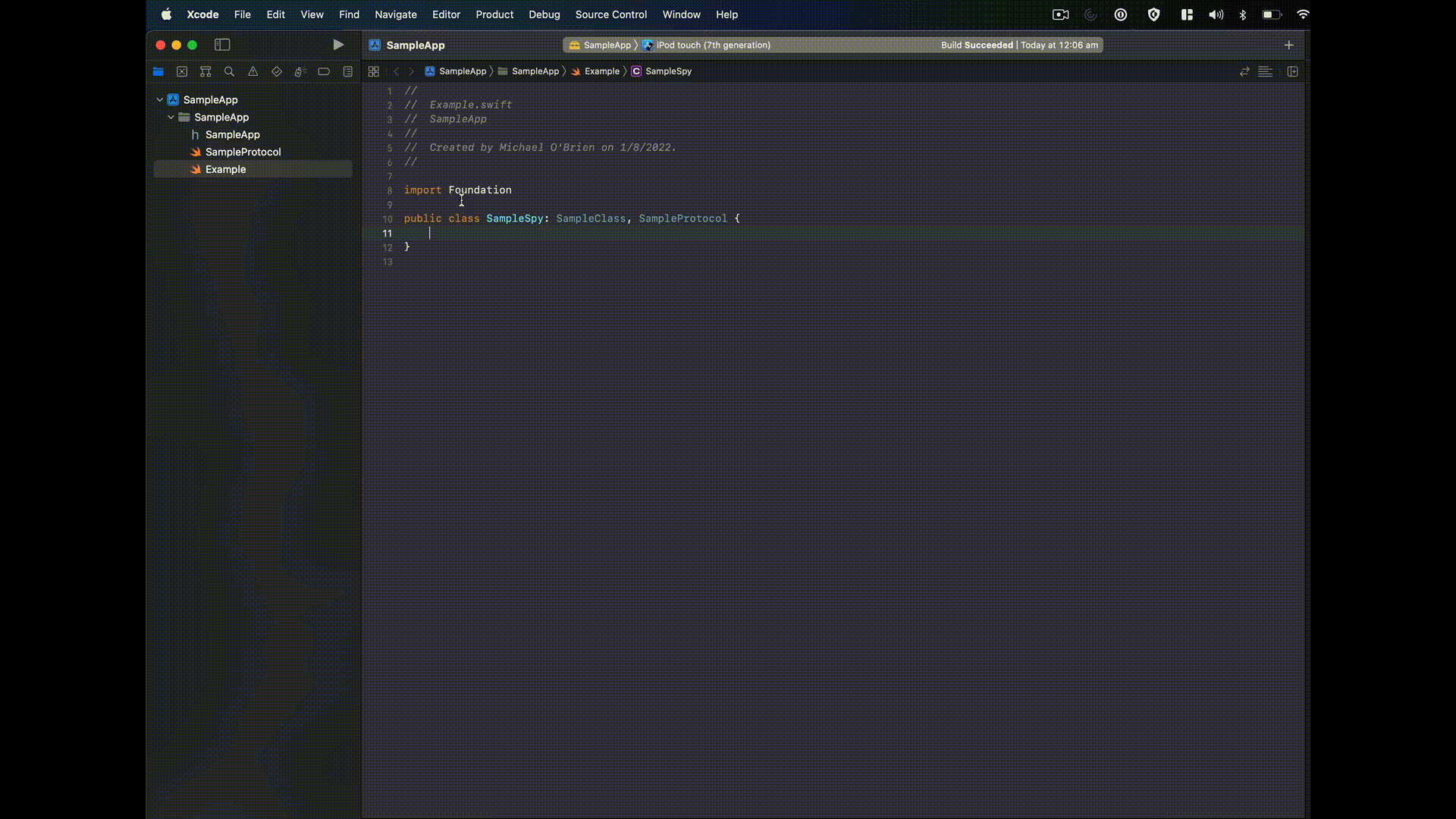This screenshot has height=819, width=1456.
Task: Open the Help menu
Action: (x=727, y=14)
